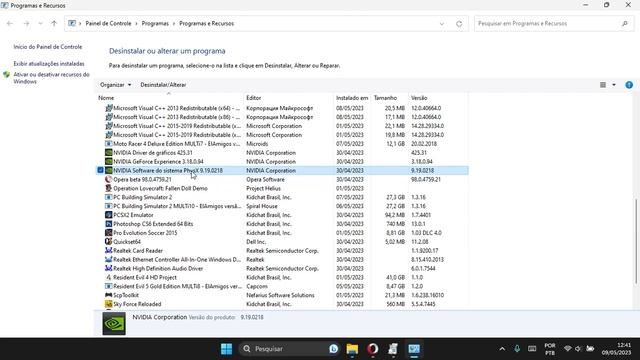Uncheck the NVIDIA PhysX row checkbox
Screen dimensions: 640x360
100,170
